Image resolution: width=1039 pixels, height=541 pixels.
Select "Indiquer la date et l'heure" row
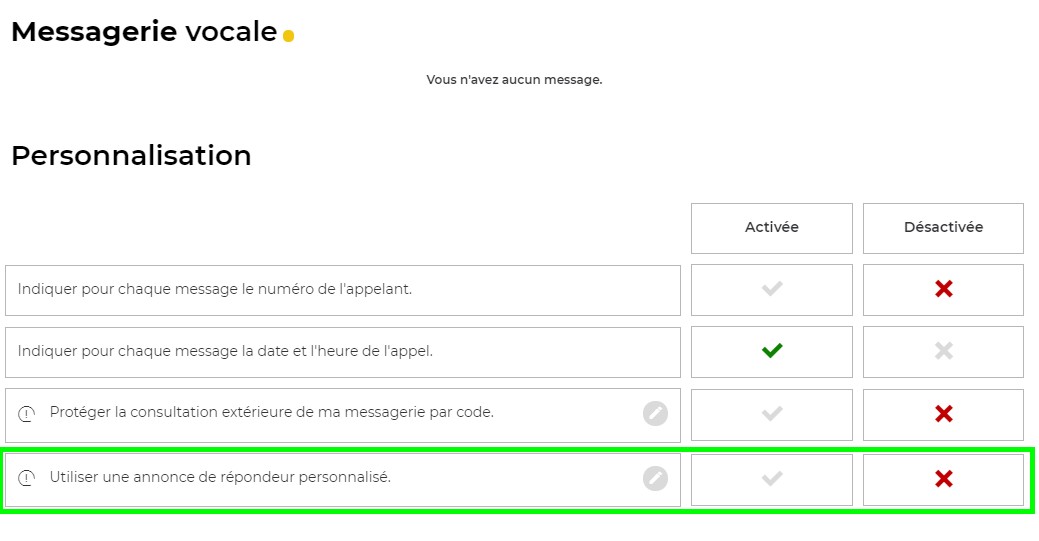point(225,351)
